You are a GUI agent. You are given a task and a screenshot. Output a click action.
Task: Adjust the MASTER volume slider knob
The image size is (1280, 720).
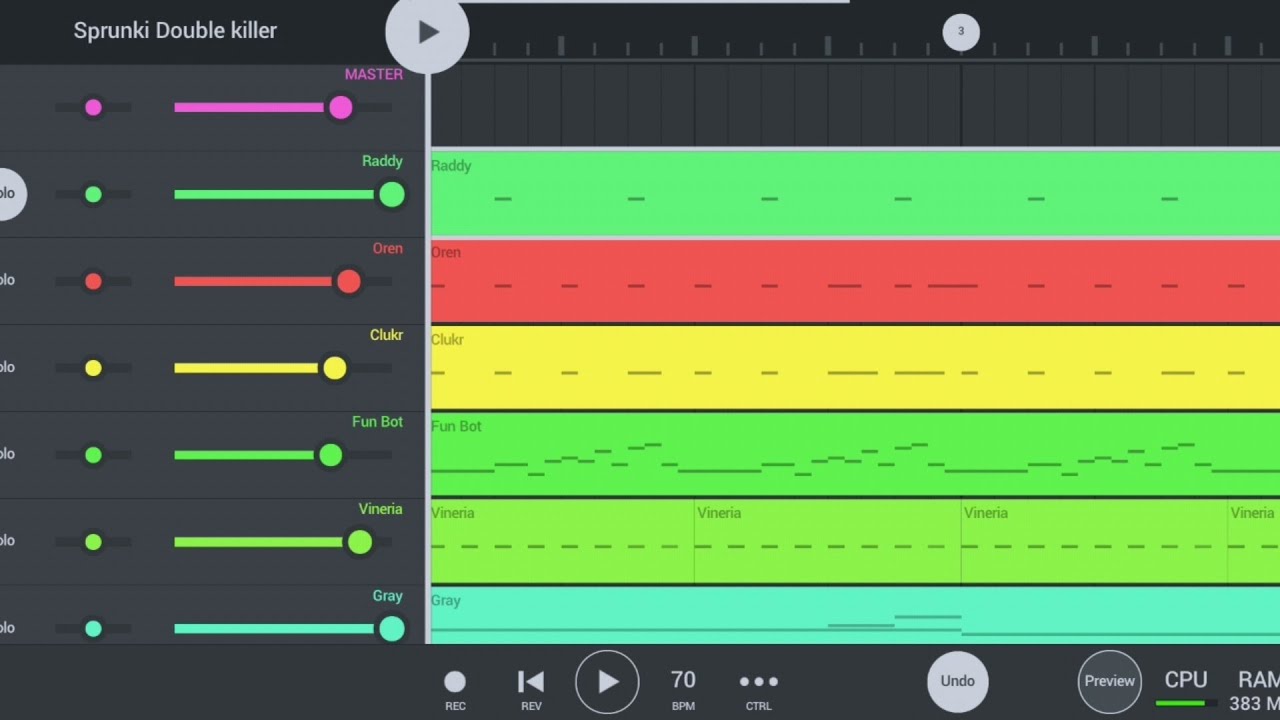coord(341,107)
